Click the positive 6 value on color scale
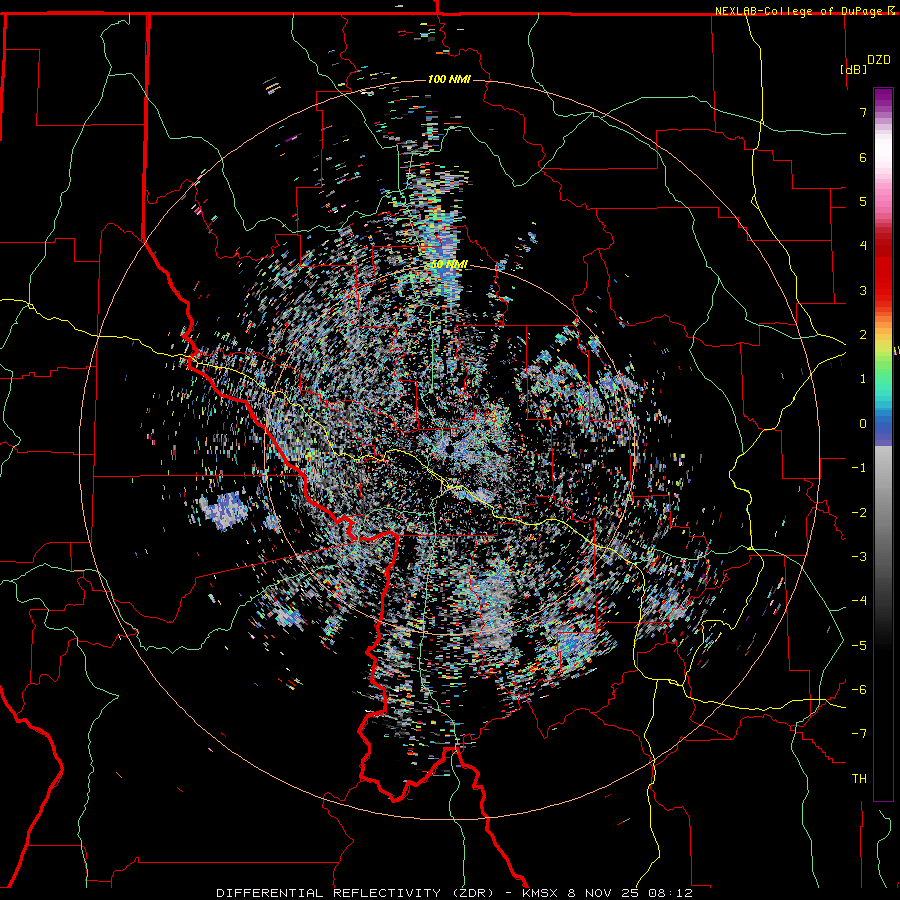This screenshot has height=900, width=900. point(863,157)
